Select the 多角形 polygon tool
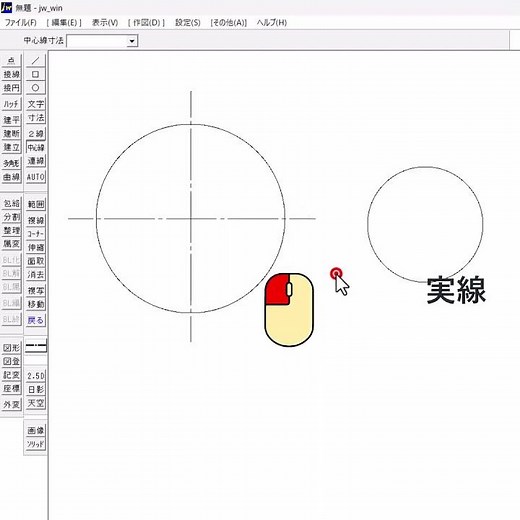 pyautogui.click(x=12, y=163)
